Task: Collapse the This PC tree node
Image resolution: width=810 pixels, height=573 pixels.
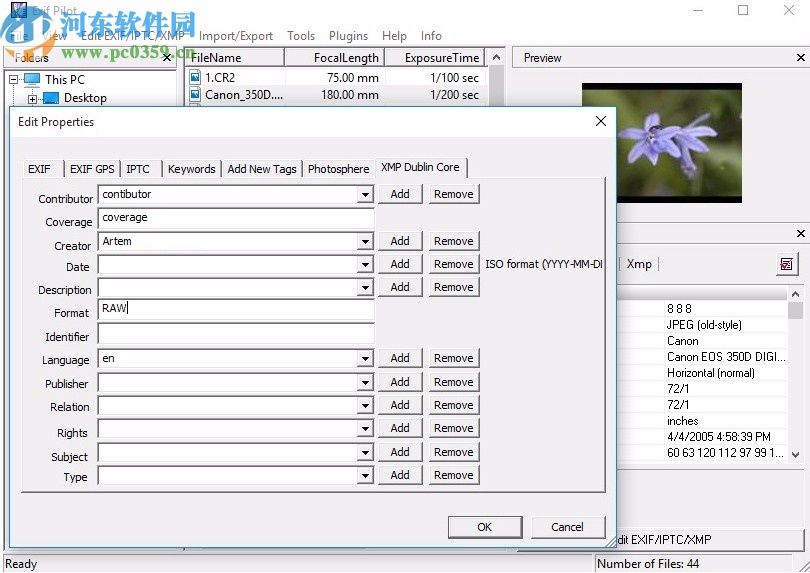Action: point(14,80)
